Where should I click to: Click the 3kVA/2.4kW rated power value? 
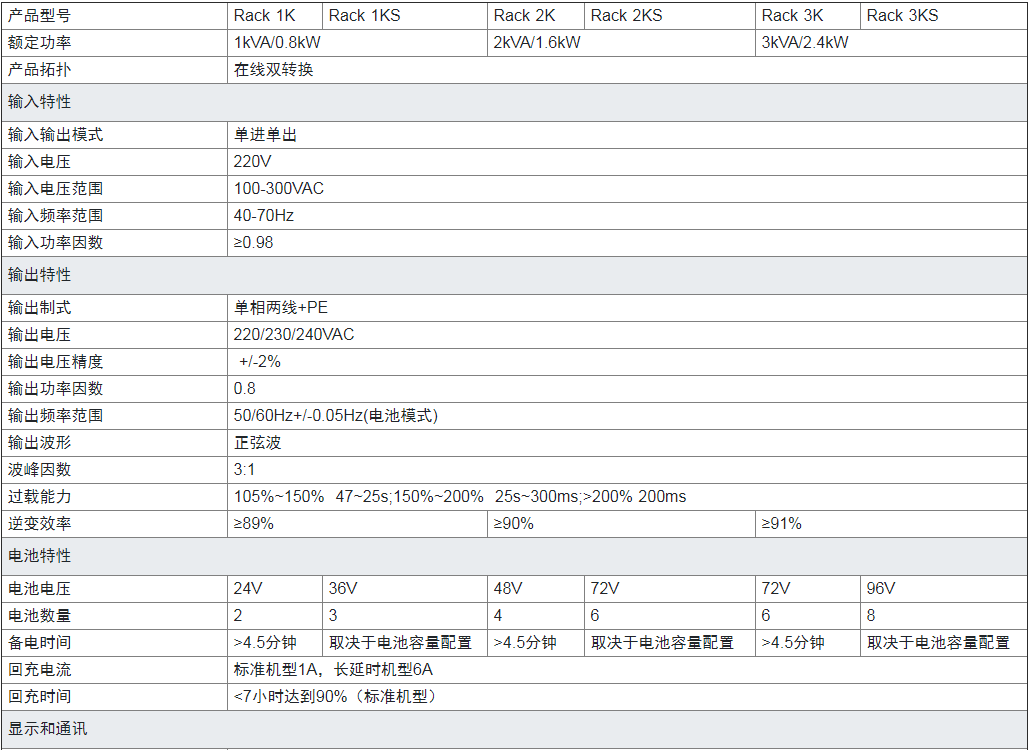[805, 42]
